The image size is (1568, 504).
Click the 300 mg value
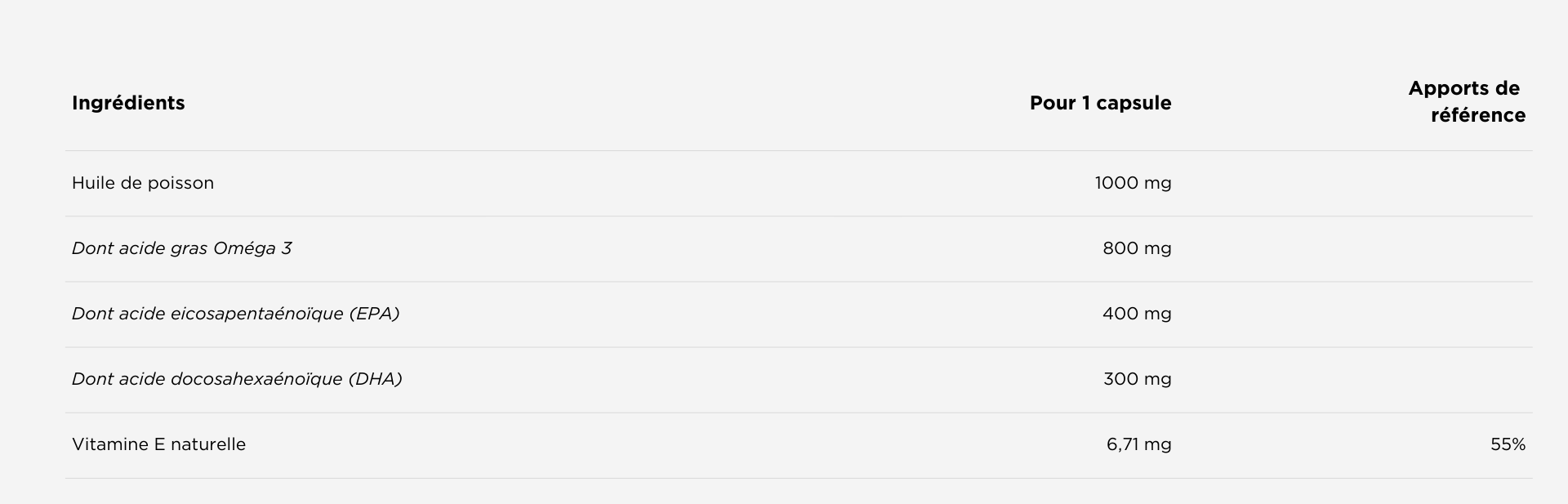pyautogui.click(x=1137, y=379)
